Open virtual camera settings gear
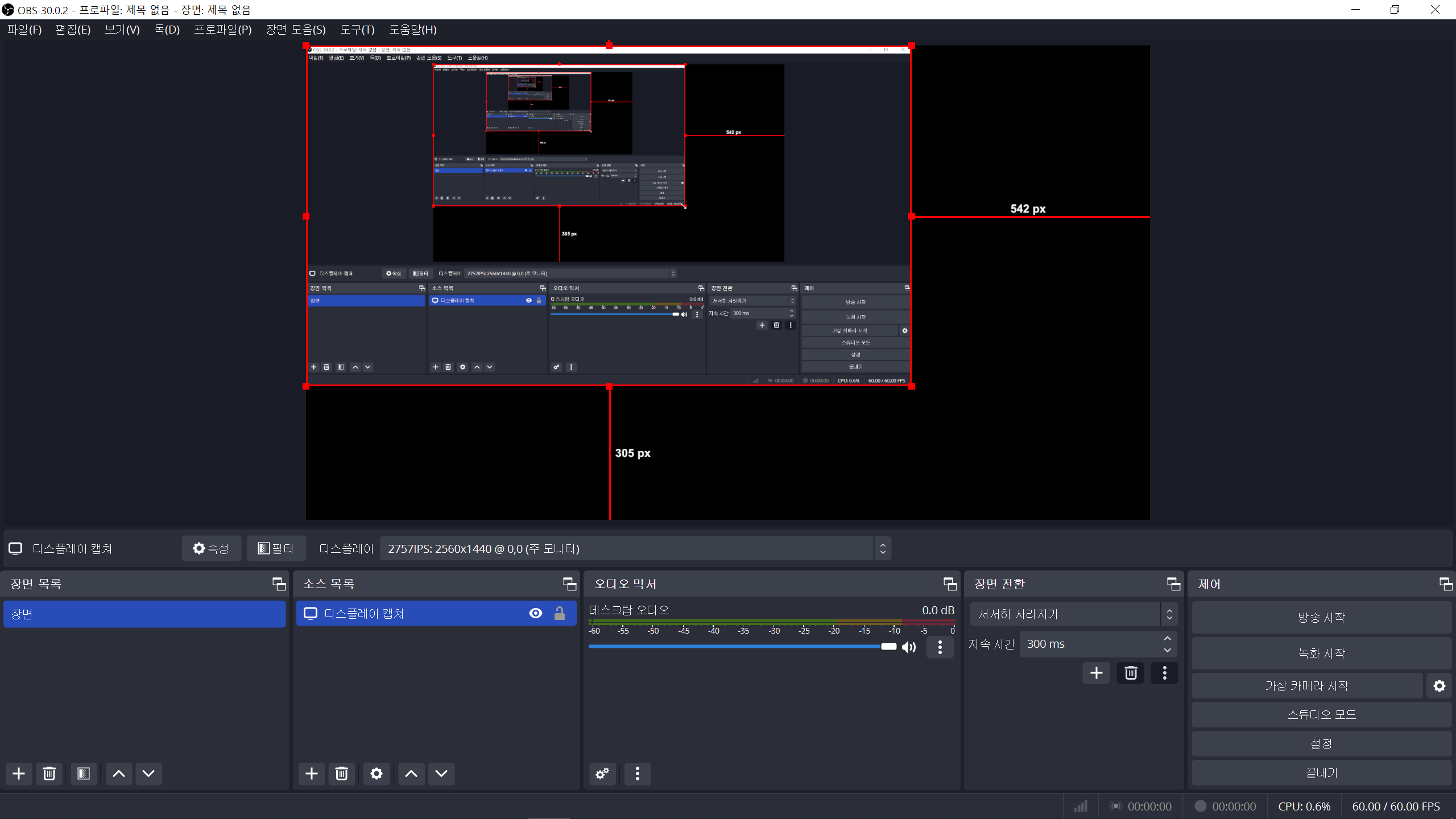 (x=1440, y=686)
